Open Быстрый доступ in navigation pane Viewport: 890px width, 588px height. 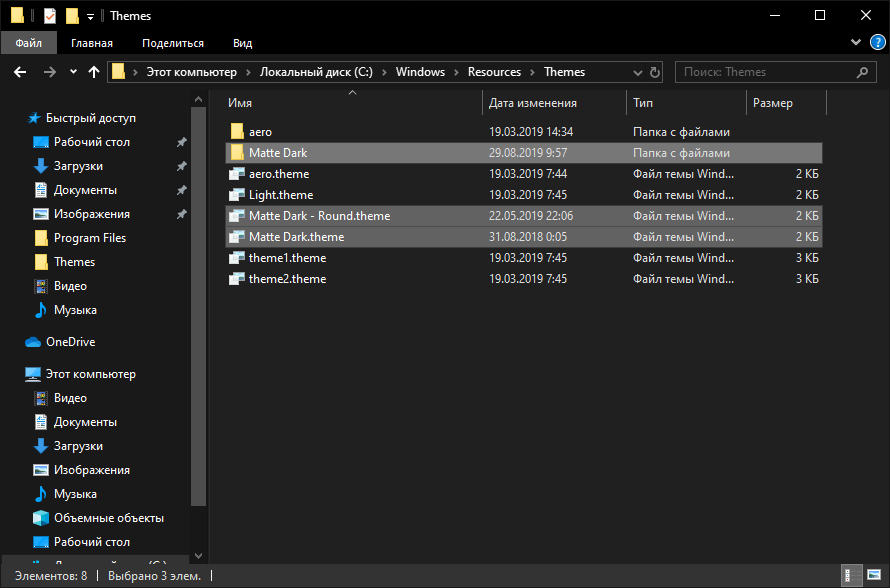[90, 117]
